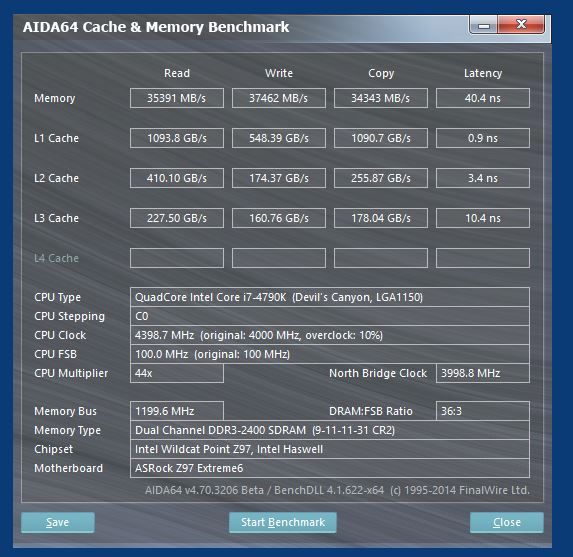Viewport: 573px width, 557px height.
Task: Select Memory Copy value 34343 MB/s
Action: (381, 98)
